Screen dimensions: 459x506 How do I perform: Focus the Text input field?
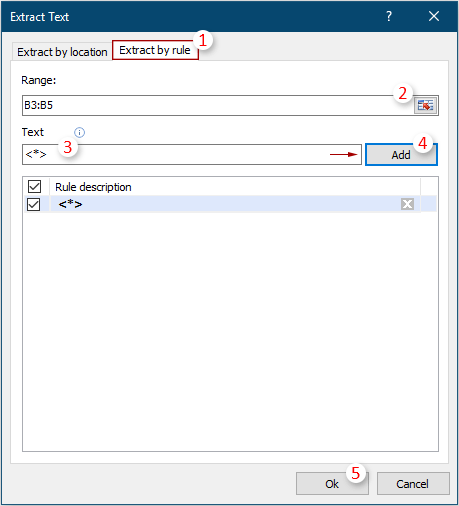(192, 154)
